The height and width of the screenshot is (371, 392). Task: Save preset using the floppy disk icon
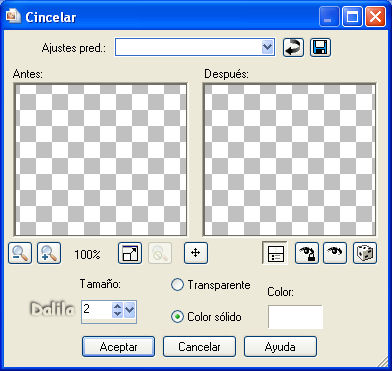320,48
